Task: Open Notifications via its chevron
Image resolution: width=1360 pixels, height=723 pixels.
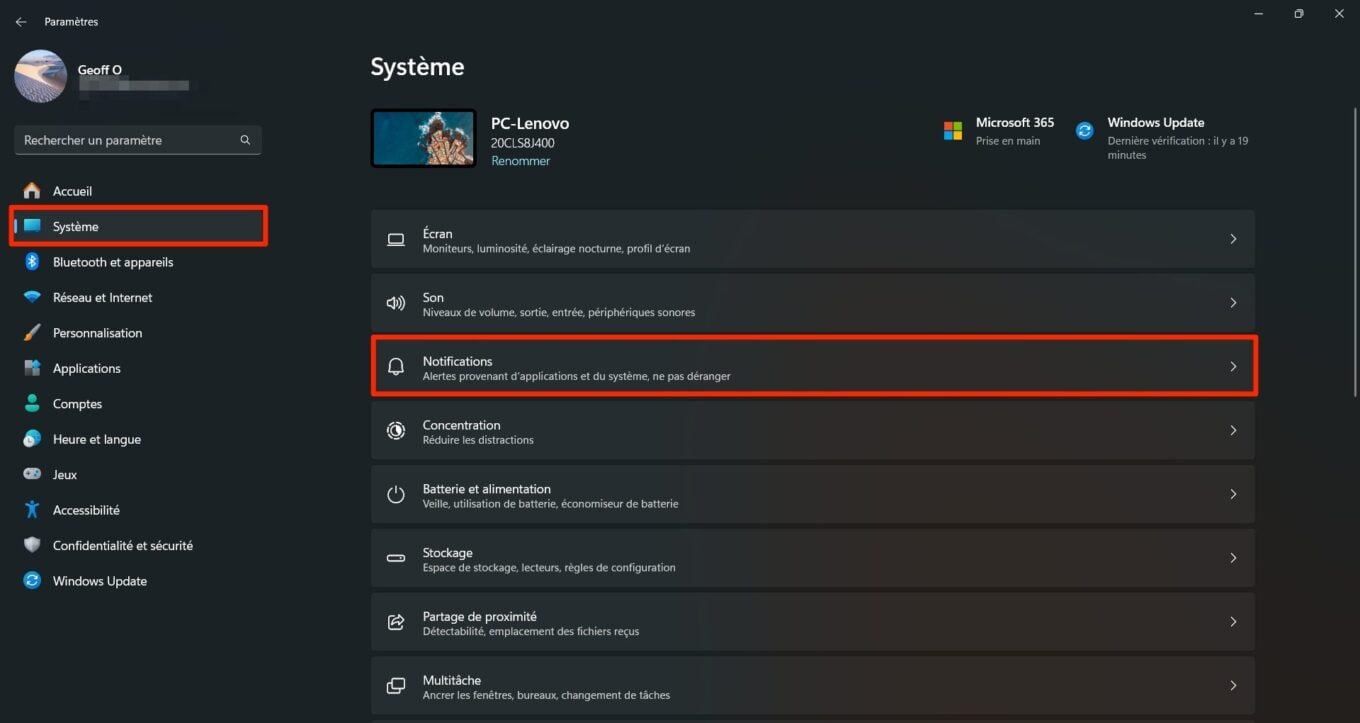Action: pos(1233,367)
